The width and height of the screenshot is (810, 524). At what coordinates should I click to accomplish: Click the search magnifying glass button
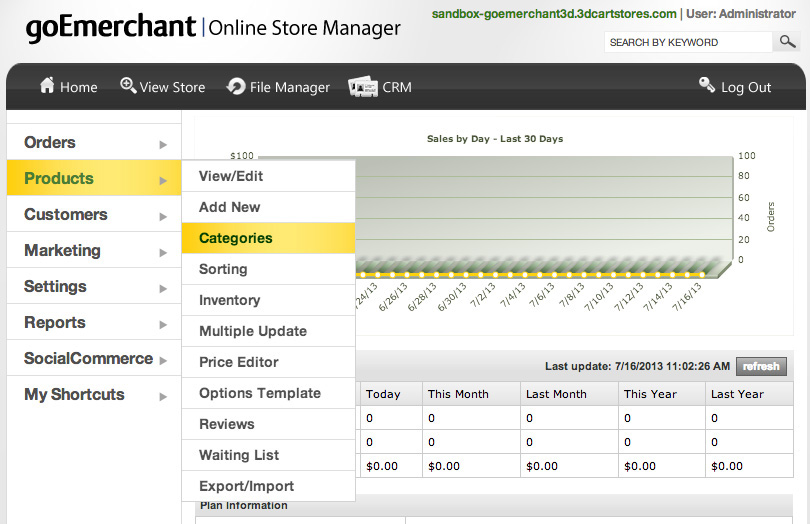787,41
